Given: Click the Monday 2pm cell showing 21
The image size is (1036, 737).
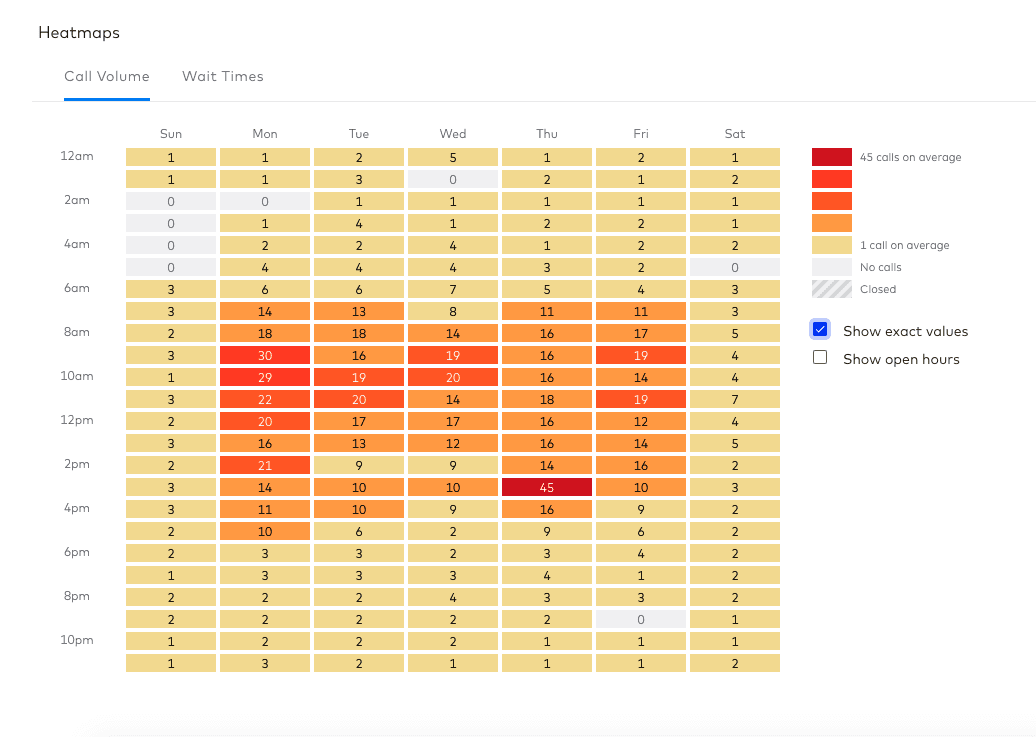Looking at the screenshot, I should (x=265, y=465).
